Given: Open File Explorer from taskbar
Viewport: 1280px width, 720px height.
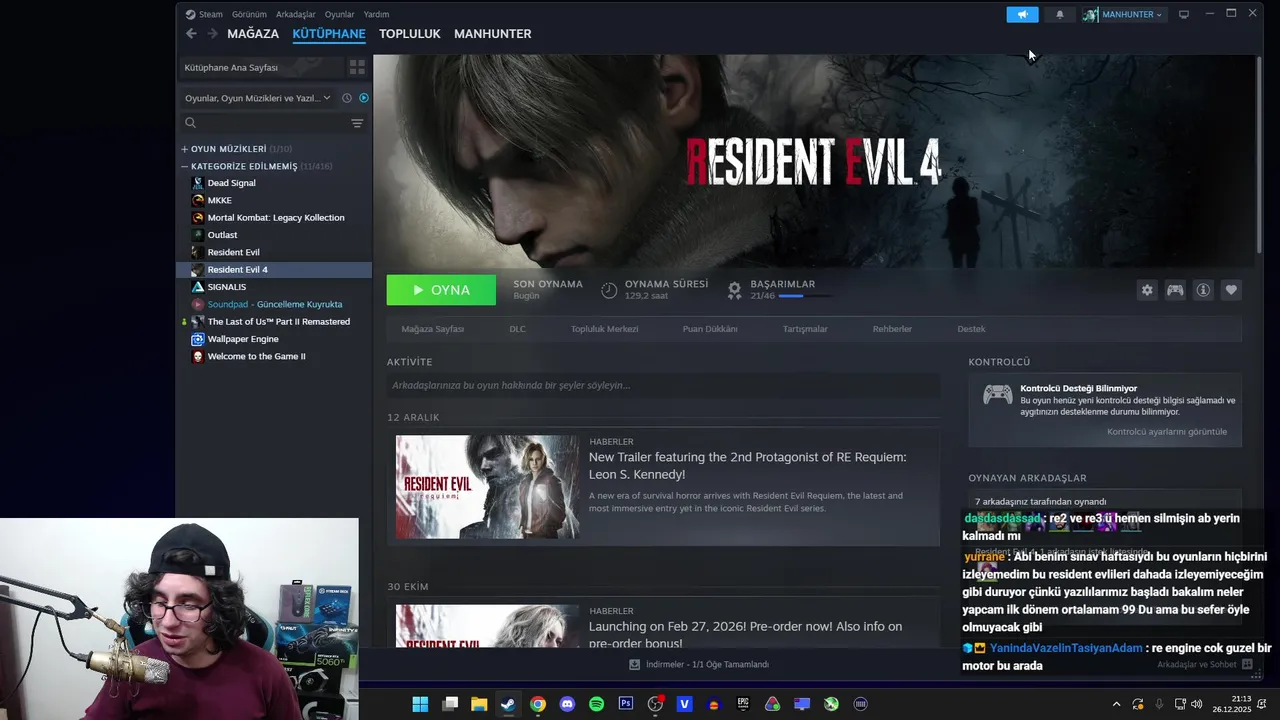Looking at the screenshot, I should tap(479, 704).
